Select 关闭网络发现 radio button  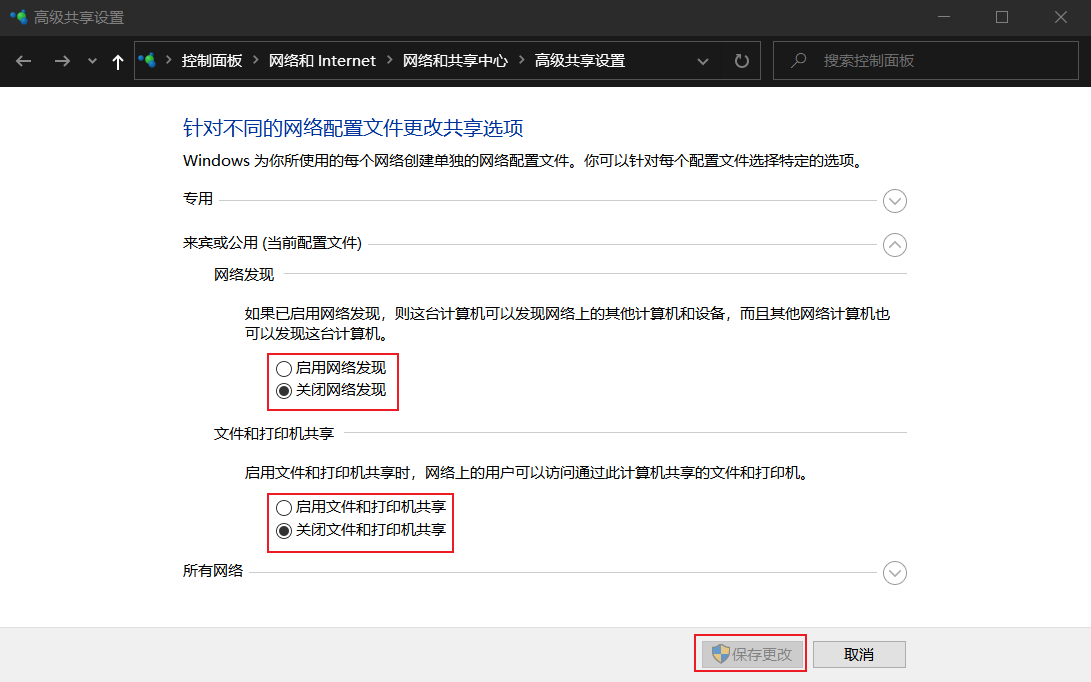pyautogui.click(x=284, y=391)
